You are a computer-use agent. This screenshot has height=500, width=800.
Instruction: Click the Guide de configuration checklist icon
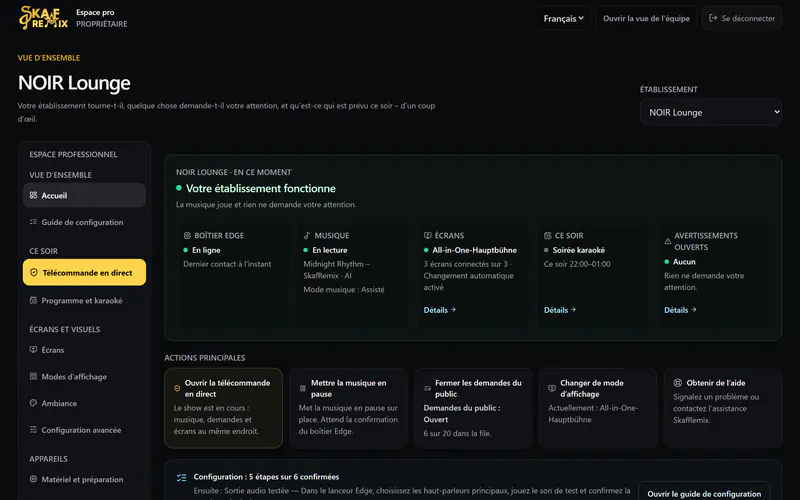click(33, 222)
